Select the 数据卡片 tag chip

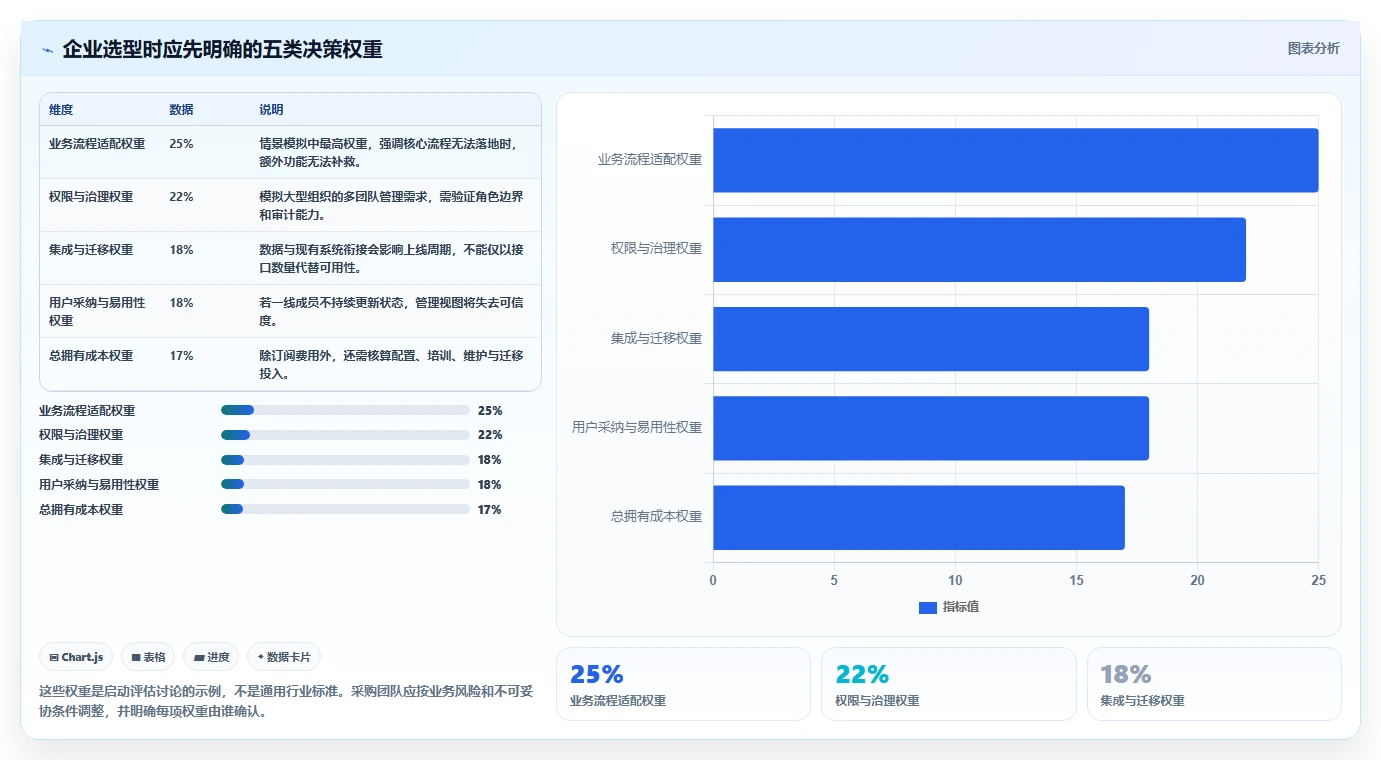pyautogui.click(x=284, y=657)
